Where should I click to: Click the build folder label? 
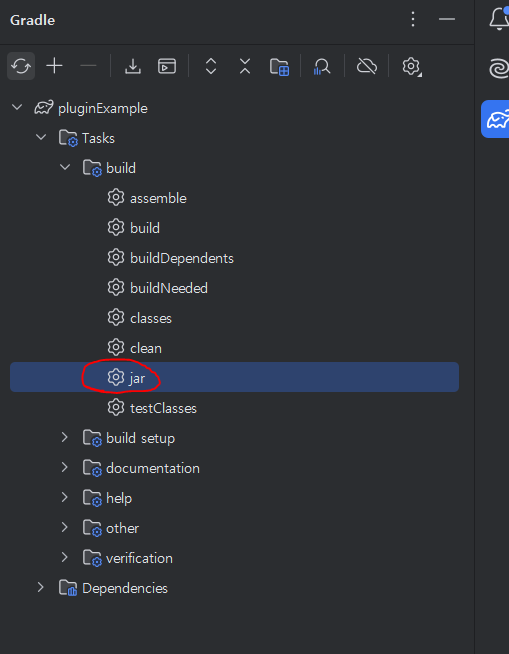121,168
